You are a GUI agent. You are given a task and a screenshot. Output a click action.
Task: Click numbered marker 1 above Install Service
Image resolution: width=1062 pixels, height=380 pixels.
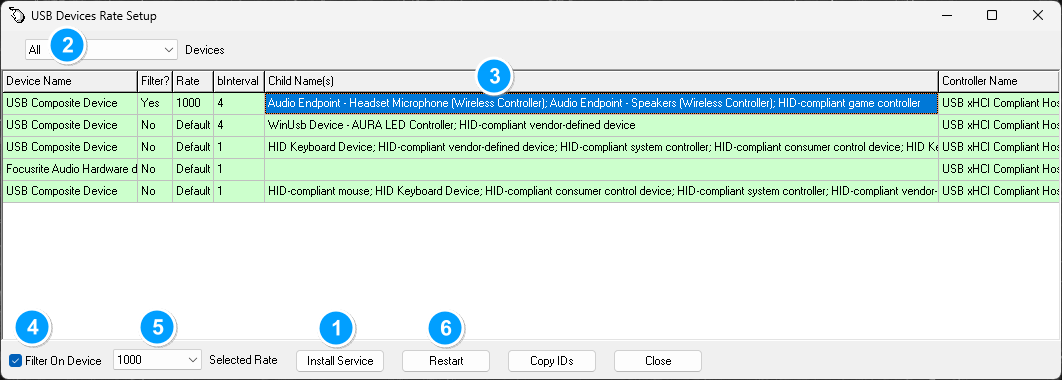point(337,328)
